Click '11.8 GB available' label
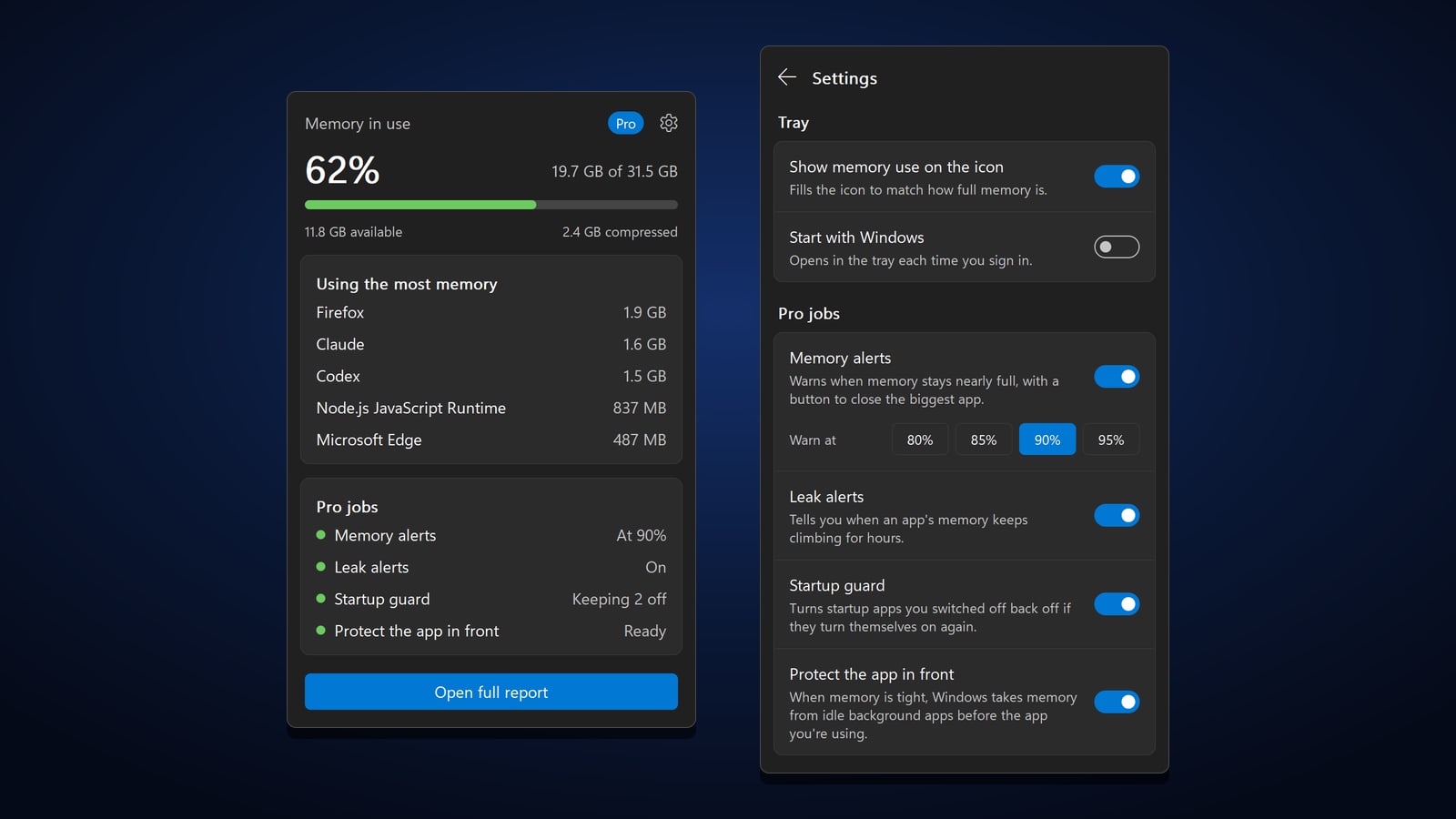1456x819 pixels. point(353,232)
